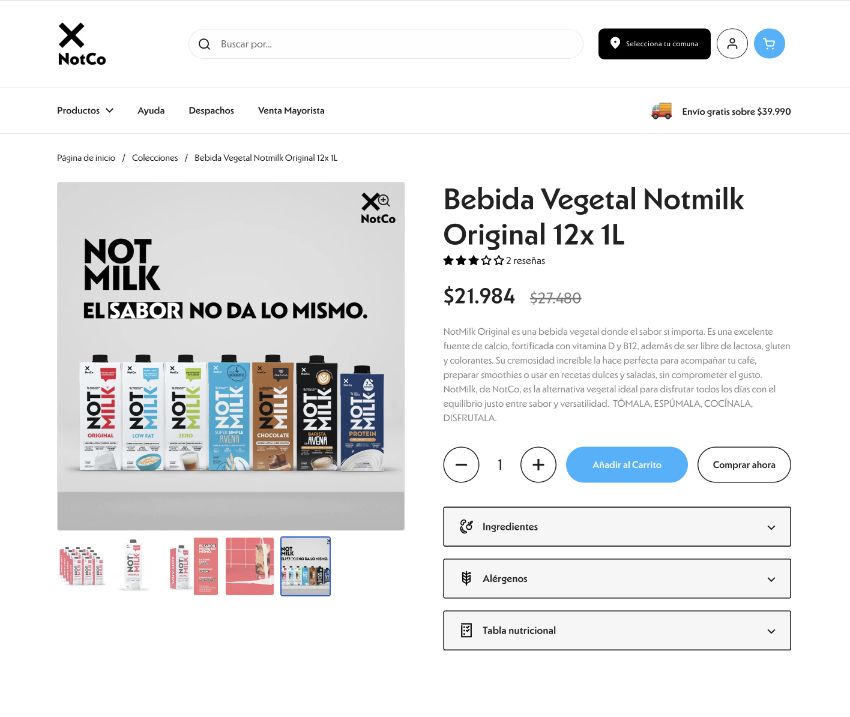Click the Comprar ahora button
This screenshot has width=850, height=717.
point(744,464)
